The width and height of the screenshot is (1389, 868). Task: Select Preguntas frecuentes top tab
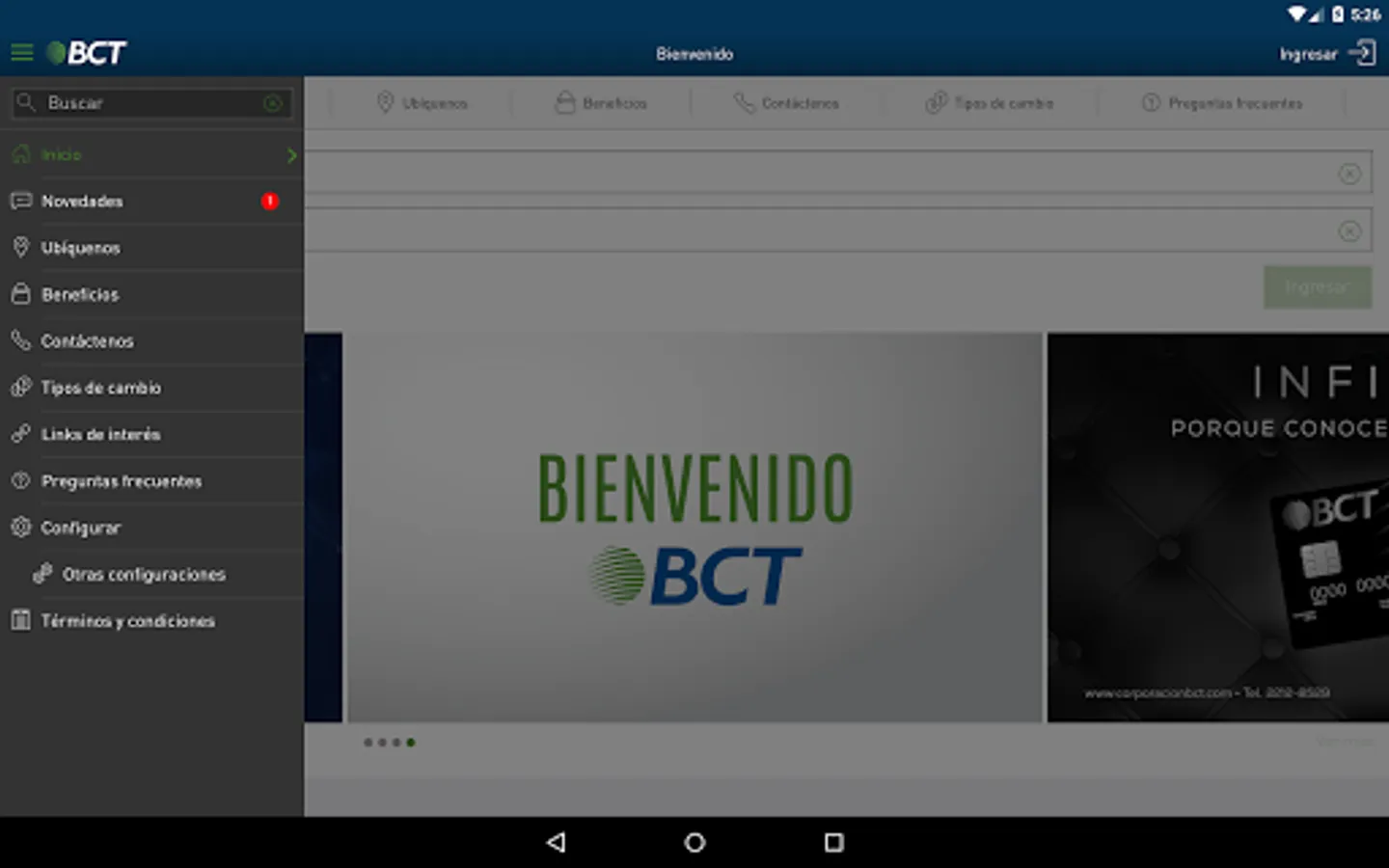(x=1222, y=102)
